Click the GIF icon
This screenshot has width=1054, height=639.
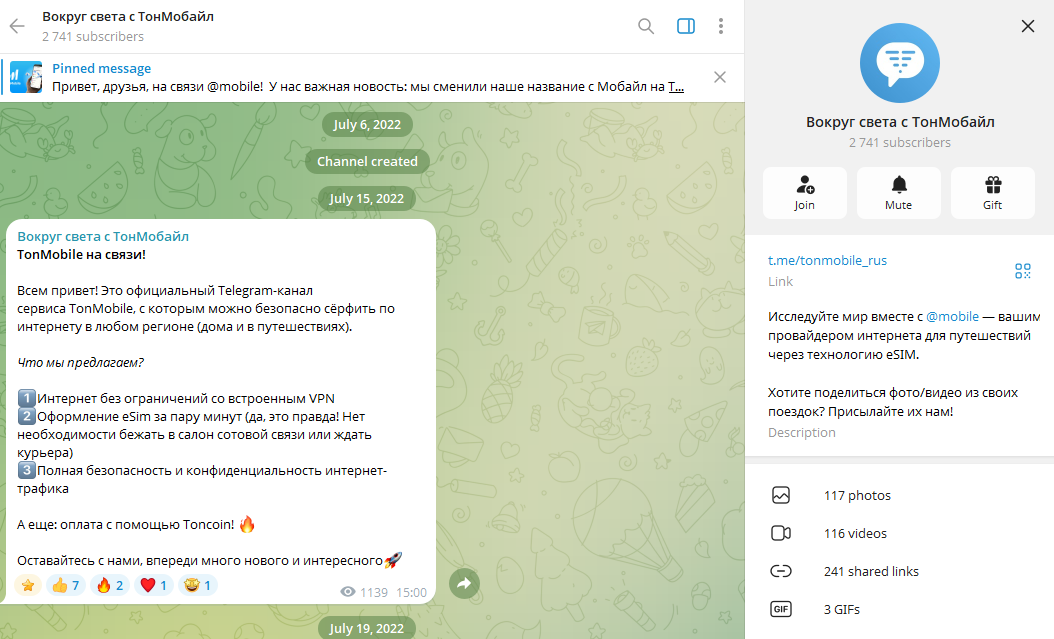[780, 609]
